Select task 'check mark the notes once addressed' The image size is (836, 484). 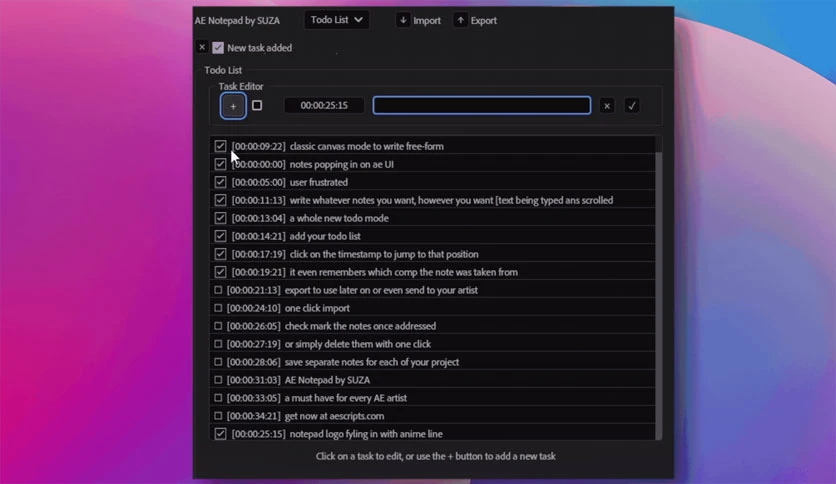[360, 326]
